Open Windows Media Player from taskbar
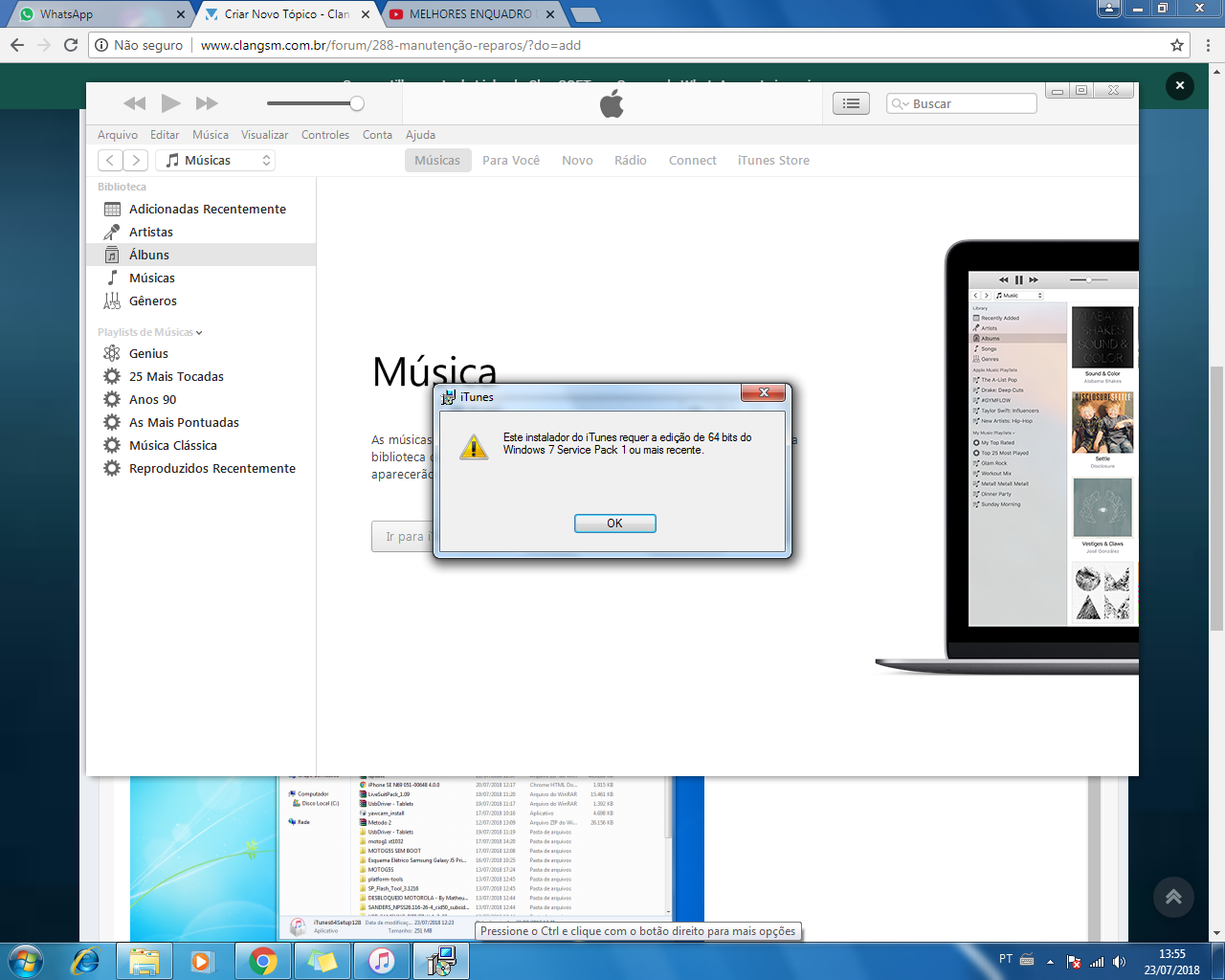 pos(202,961)
